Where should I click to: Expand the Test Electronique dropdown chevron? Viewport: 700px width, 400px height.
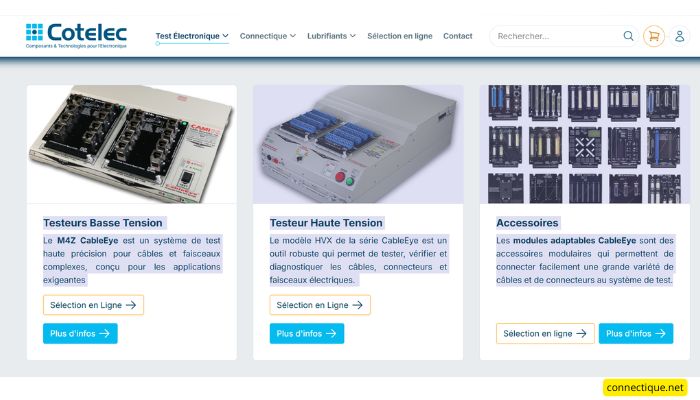[x=225, y=36]
